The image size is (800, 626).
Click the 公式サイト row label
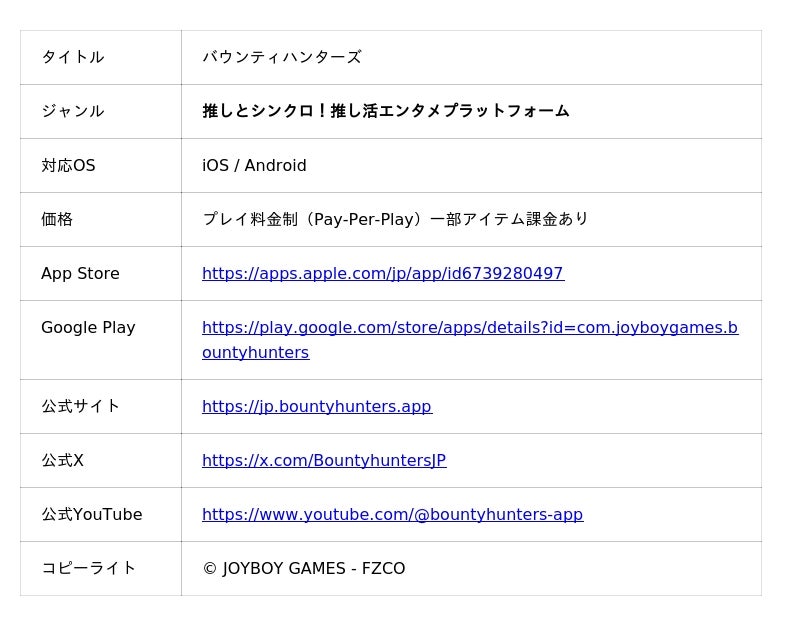click(x=80, y=406)
